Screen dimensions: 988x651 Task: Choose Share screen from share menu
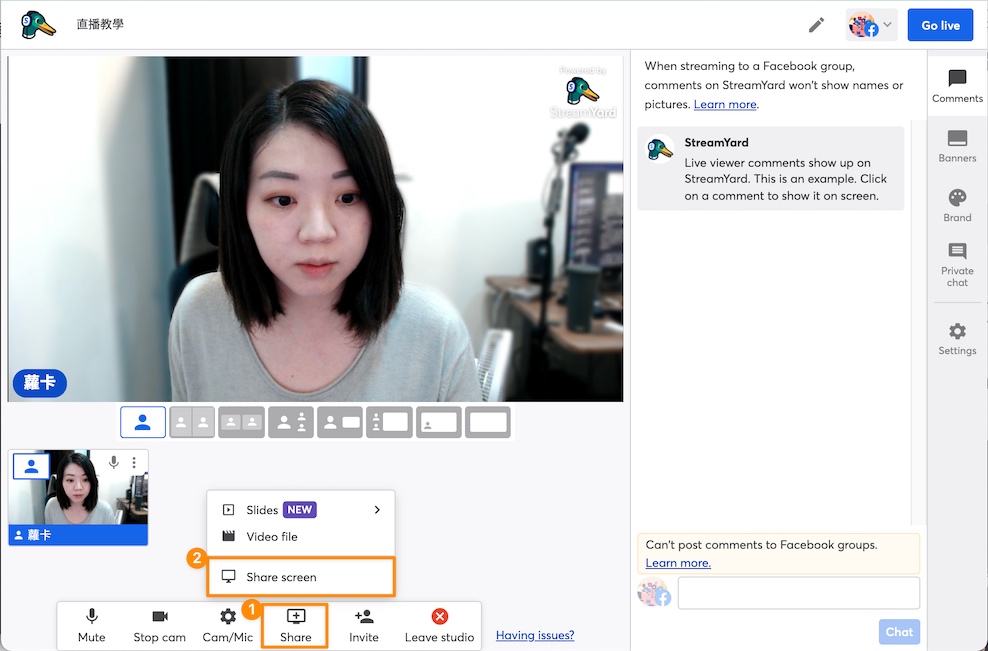click(x=301, y=577)
